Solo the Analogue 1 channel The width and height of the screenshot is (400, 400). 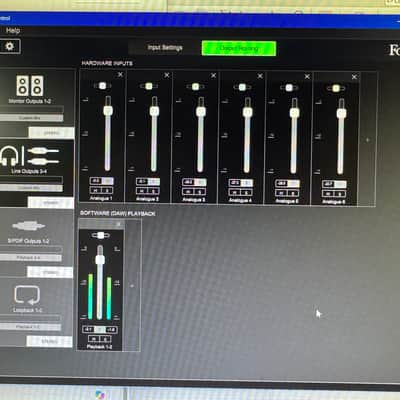click(107, 190)
